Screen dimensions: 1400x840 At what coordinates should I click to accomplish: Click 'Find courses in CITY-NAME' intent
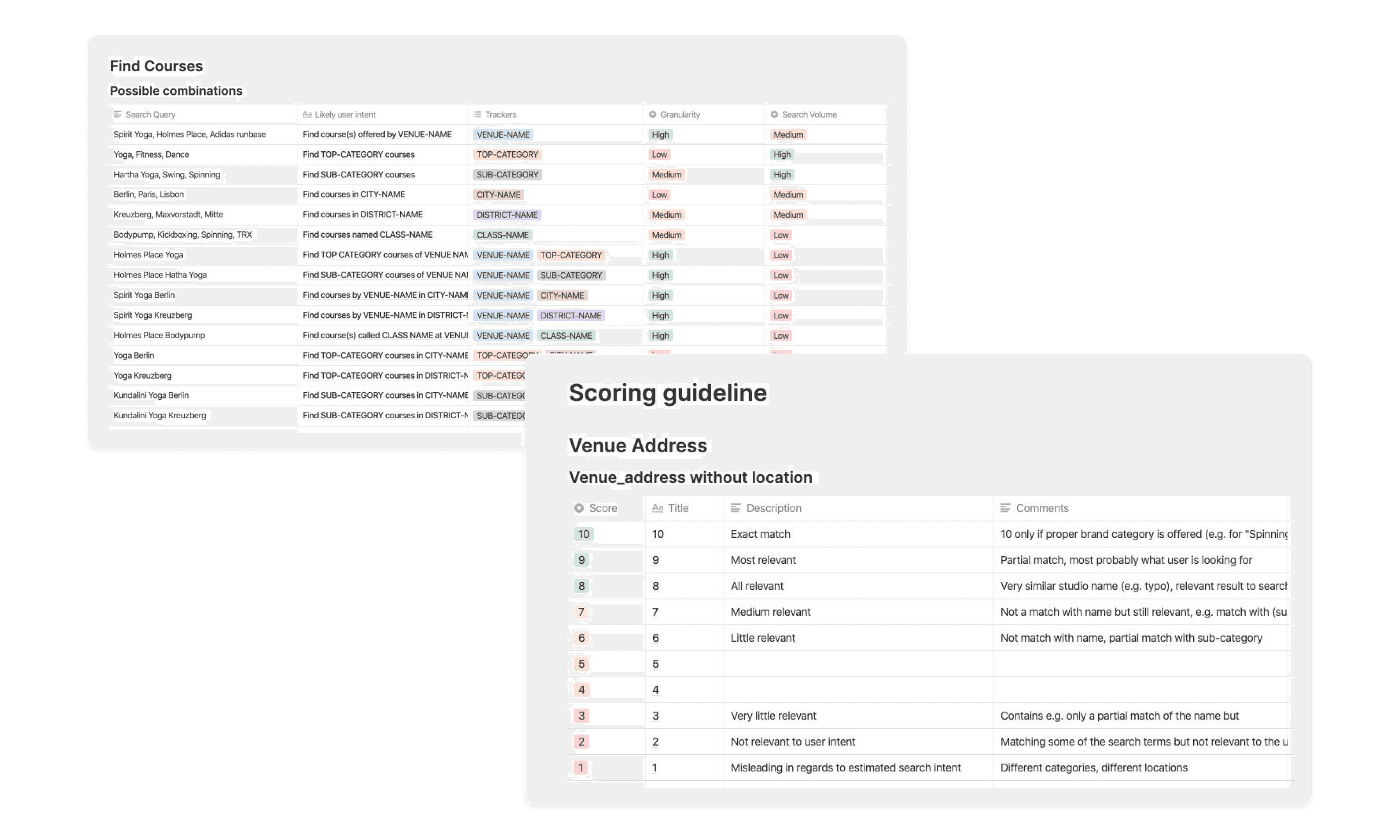pyautogui.click(x=354, y=194)
